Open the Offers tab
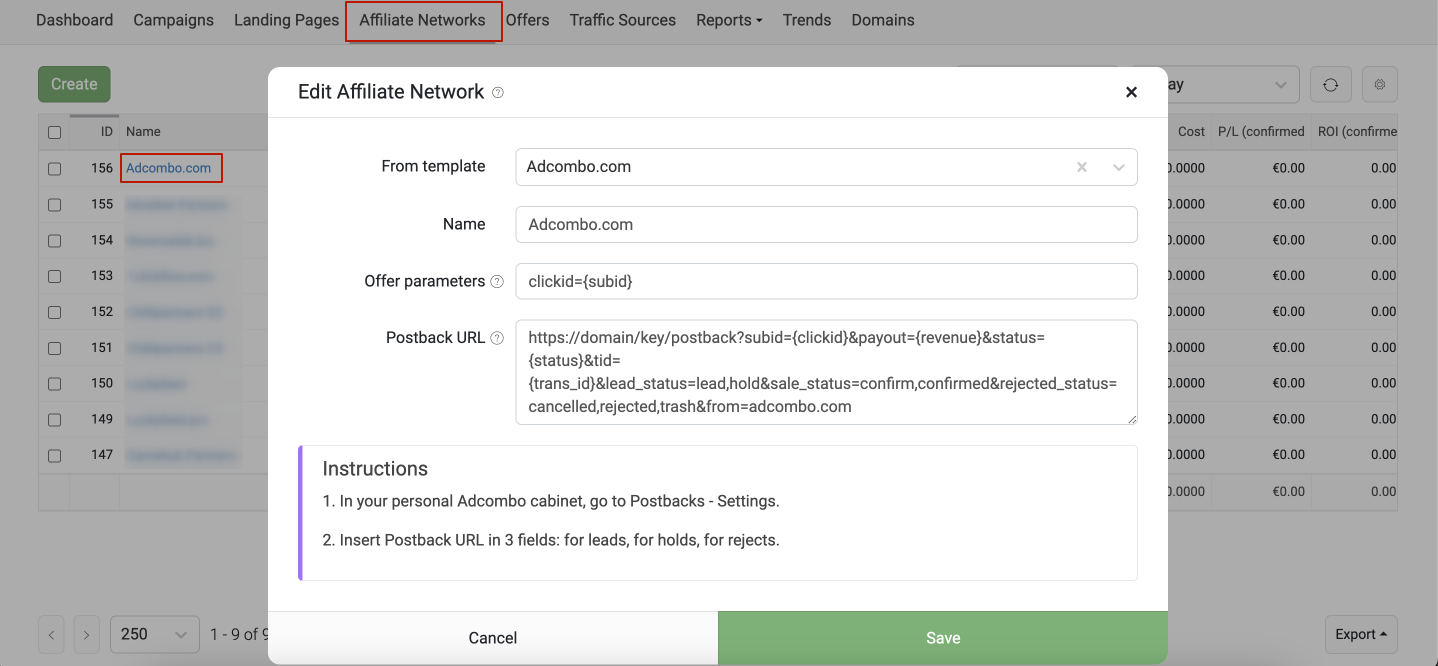This screenshot has width=1438, height=666. click(x=527, y=20)
